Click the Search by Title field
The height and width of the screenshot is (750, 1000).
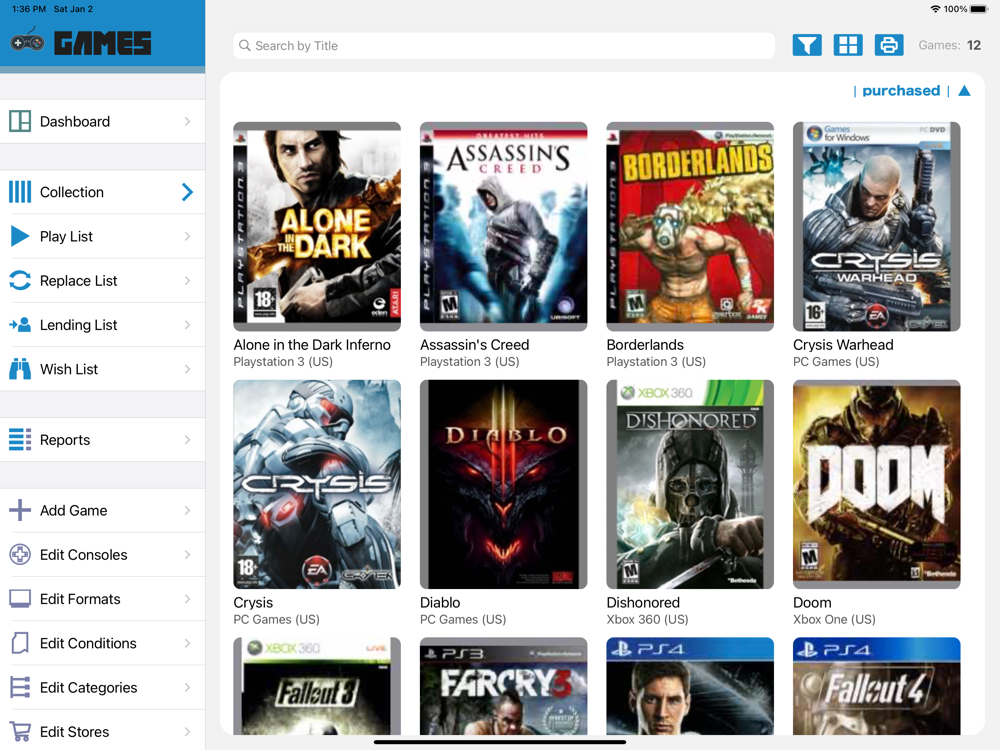[x=504, y=45]
